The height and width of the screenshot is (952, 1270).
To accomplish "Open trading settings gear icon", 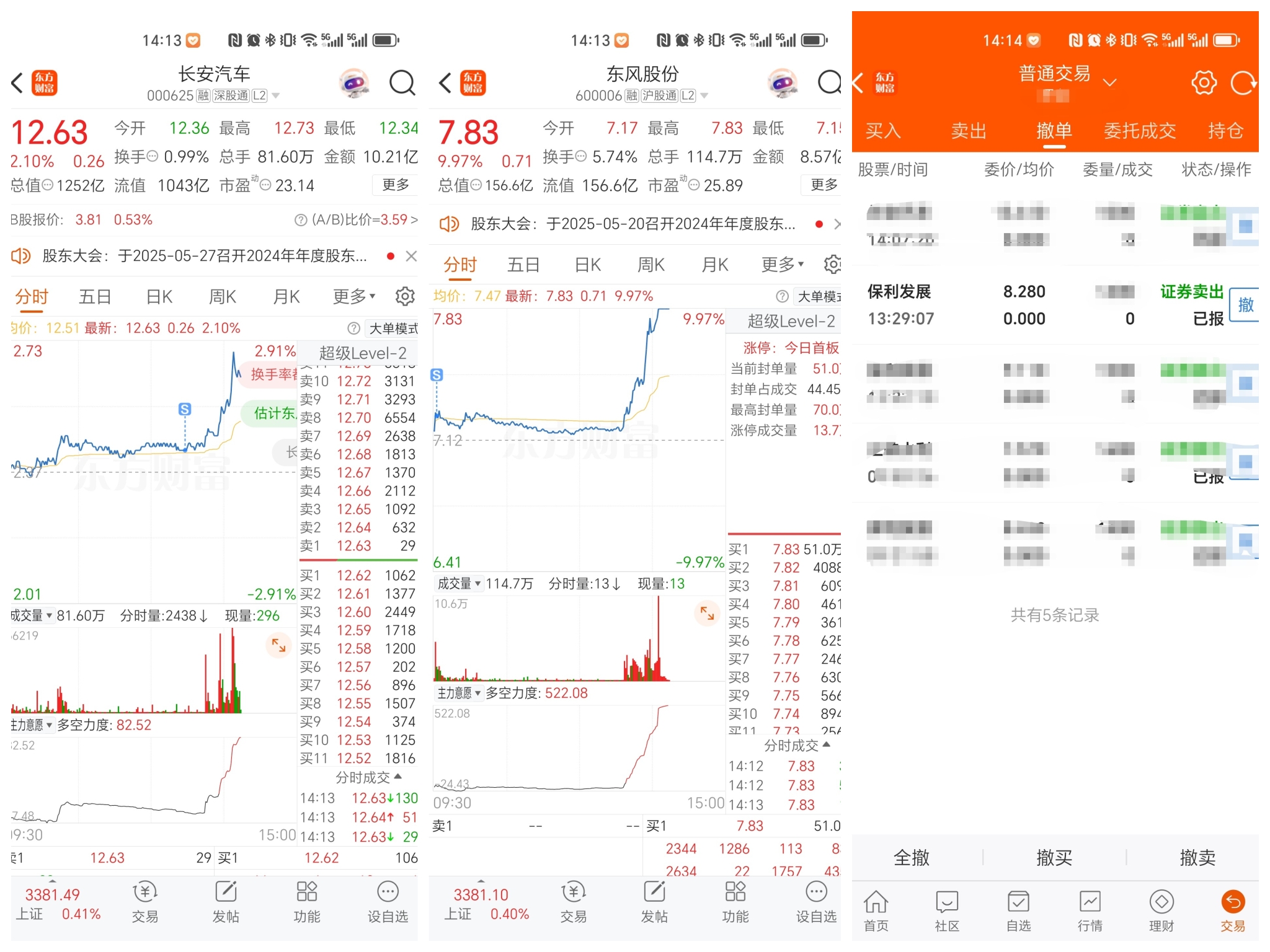I will pyautogui.click(x=1204, y=82).
